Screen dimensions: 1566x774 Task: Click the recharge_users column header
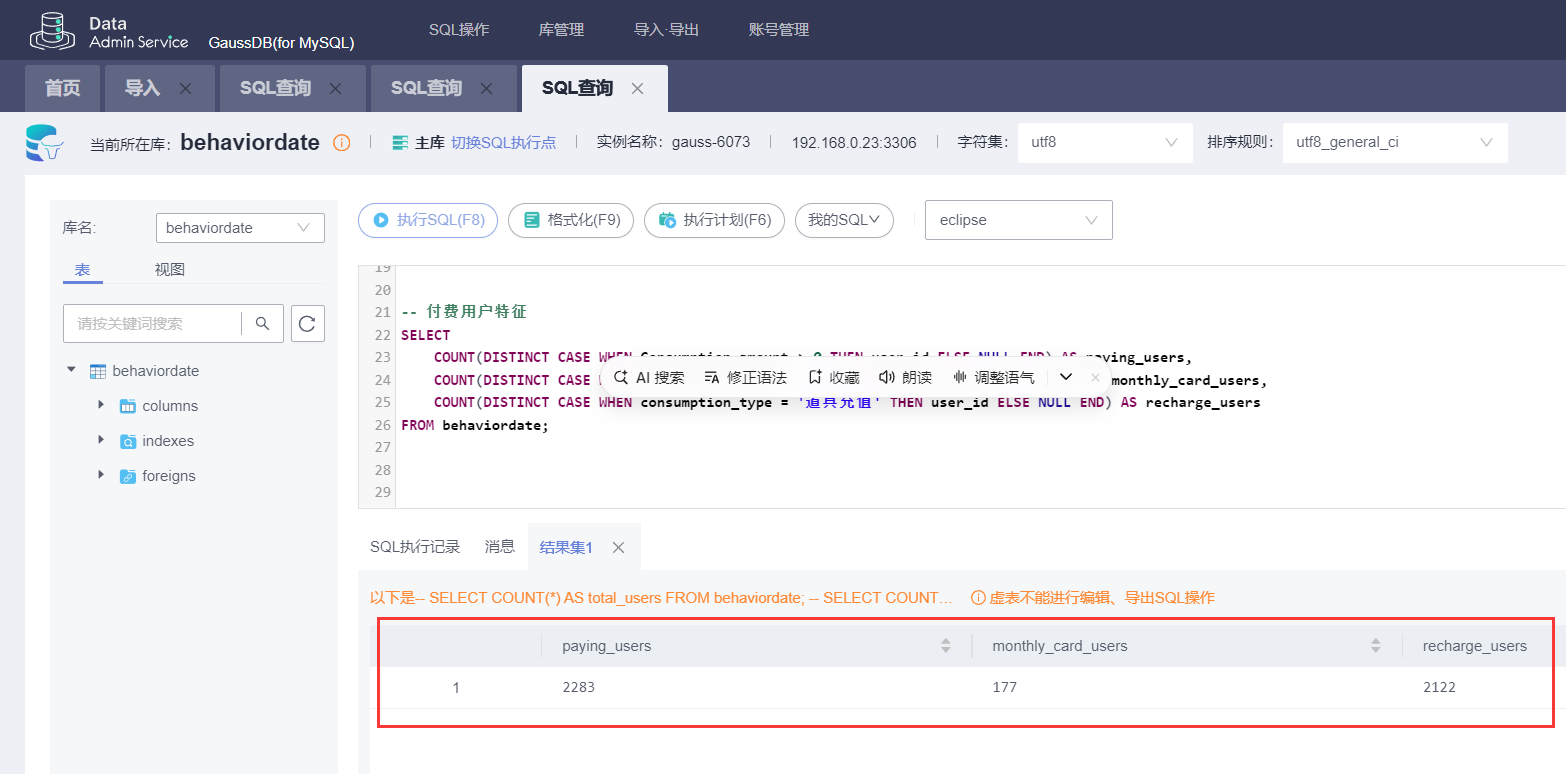click(x=1475, y=646)
